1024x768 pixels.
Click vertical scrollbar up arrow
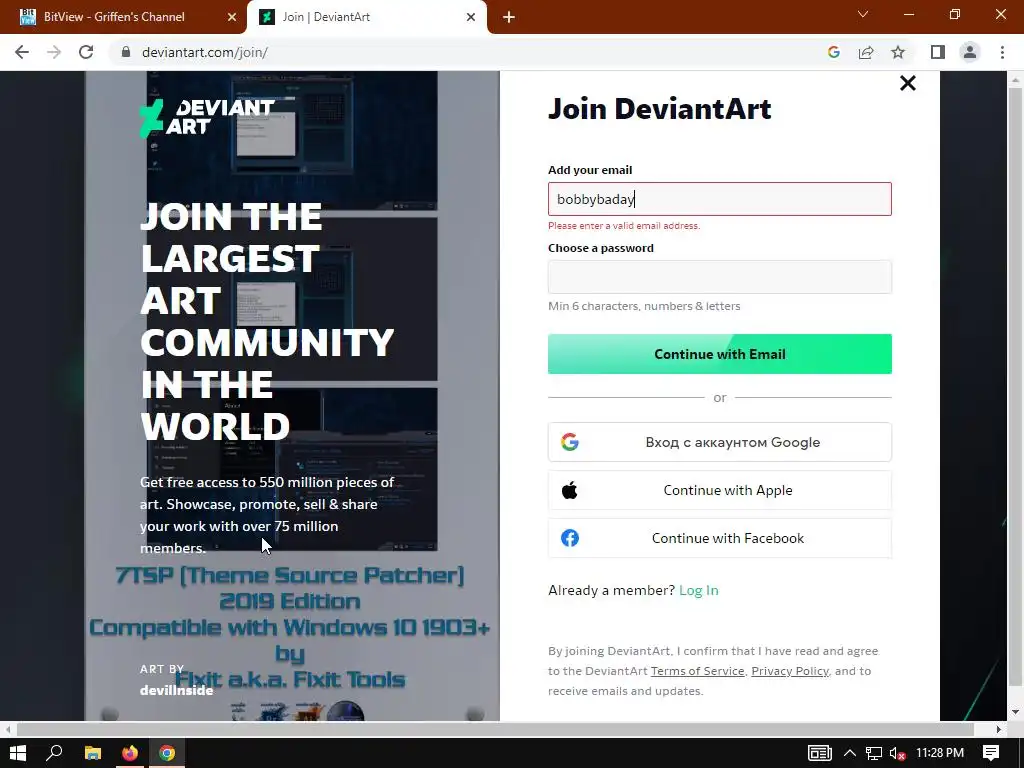point(1015,80)
